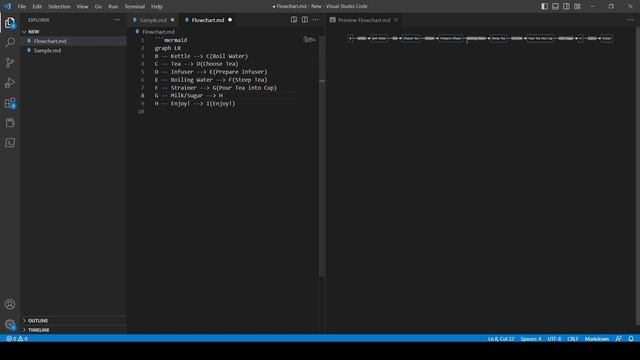640x360 pixels.
Task: Click the terminal-style activity bar icon
Action: point(10,142)
